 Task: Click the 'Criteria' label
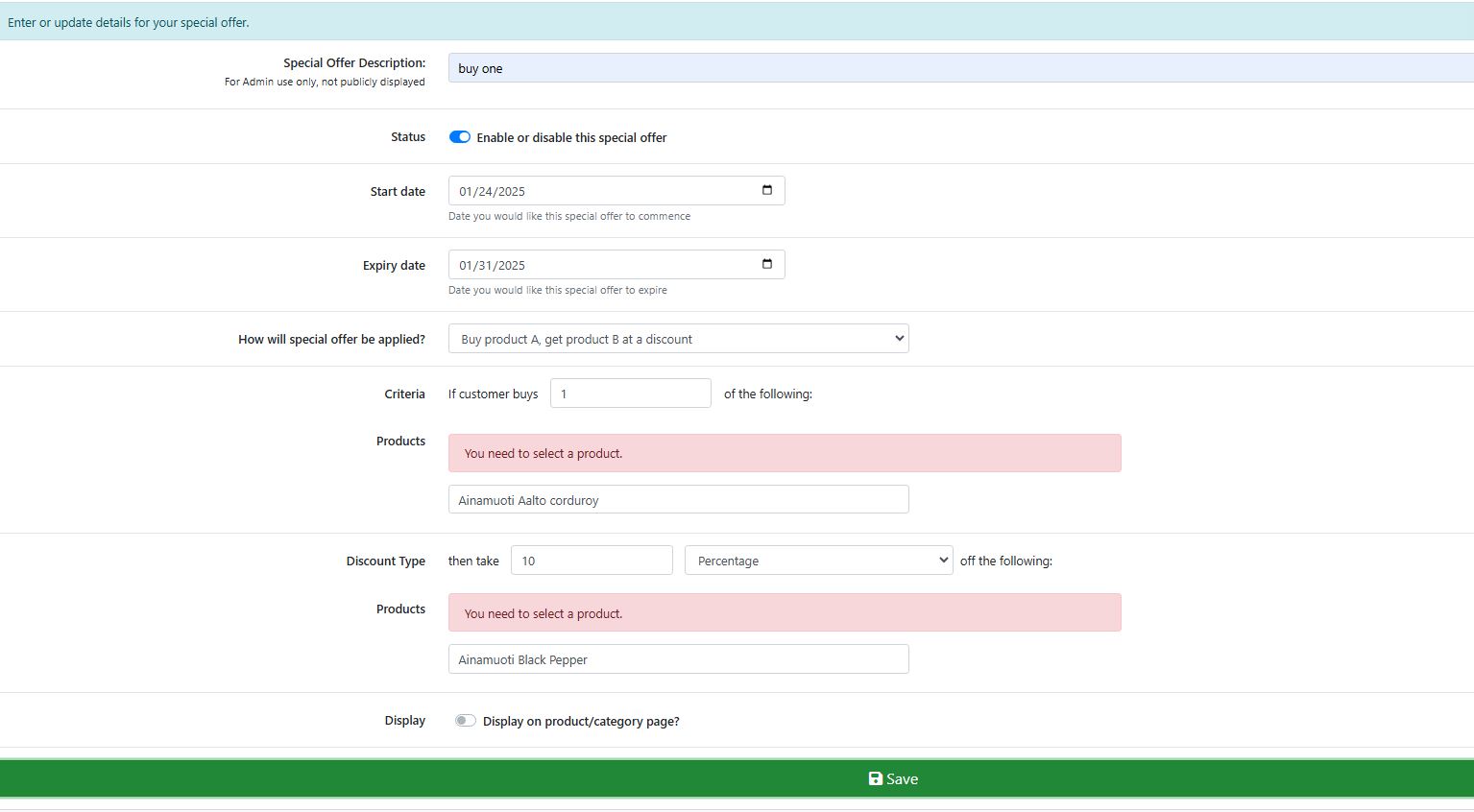(404, 394)
